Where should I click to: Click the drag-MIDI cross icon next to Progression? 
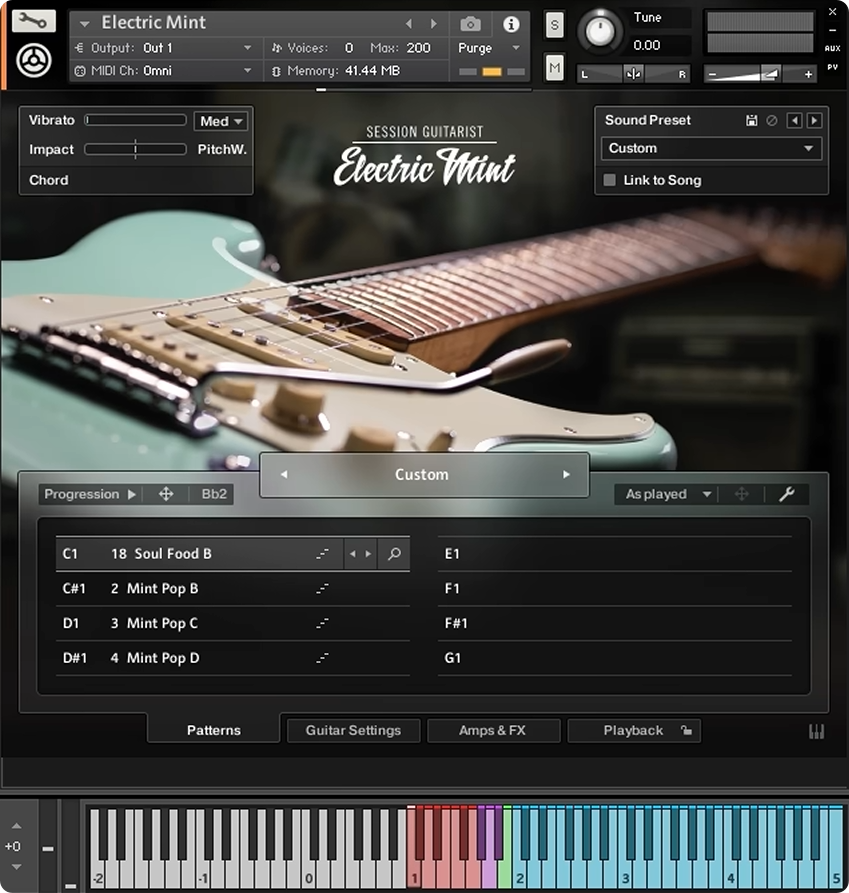point(166,494)
